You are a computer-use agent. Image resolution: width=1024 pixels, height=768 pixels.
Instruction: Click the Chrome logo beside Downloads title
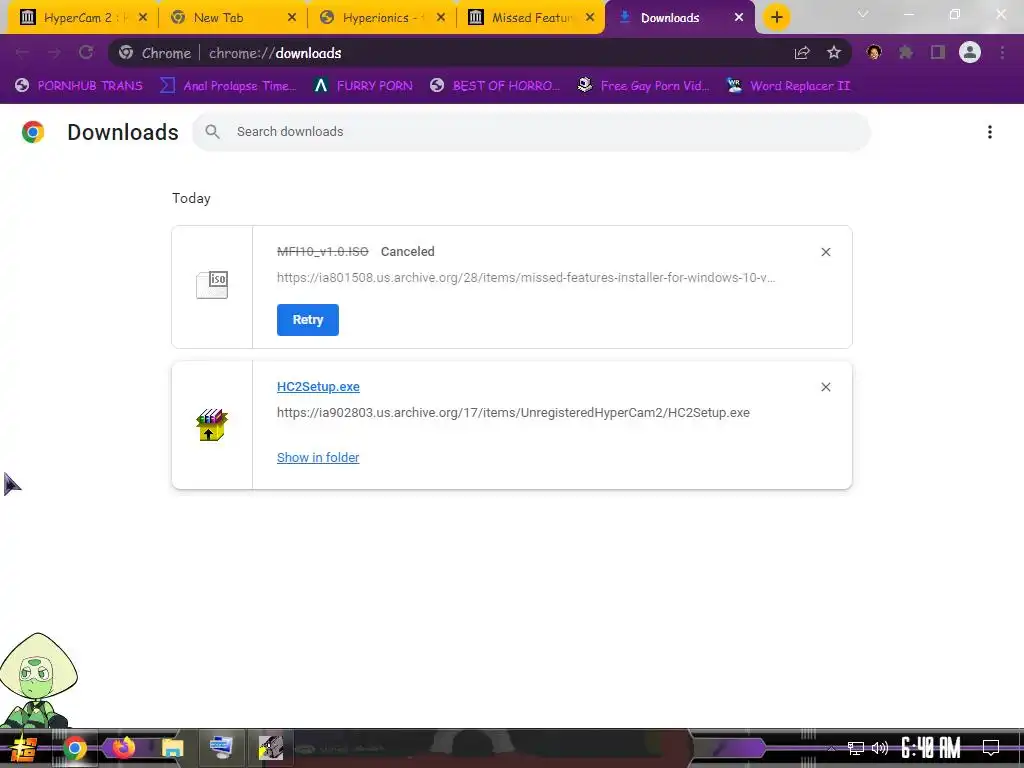coord(33,132)
